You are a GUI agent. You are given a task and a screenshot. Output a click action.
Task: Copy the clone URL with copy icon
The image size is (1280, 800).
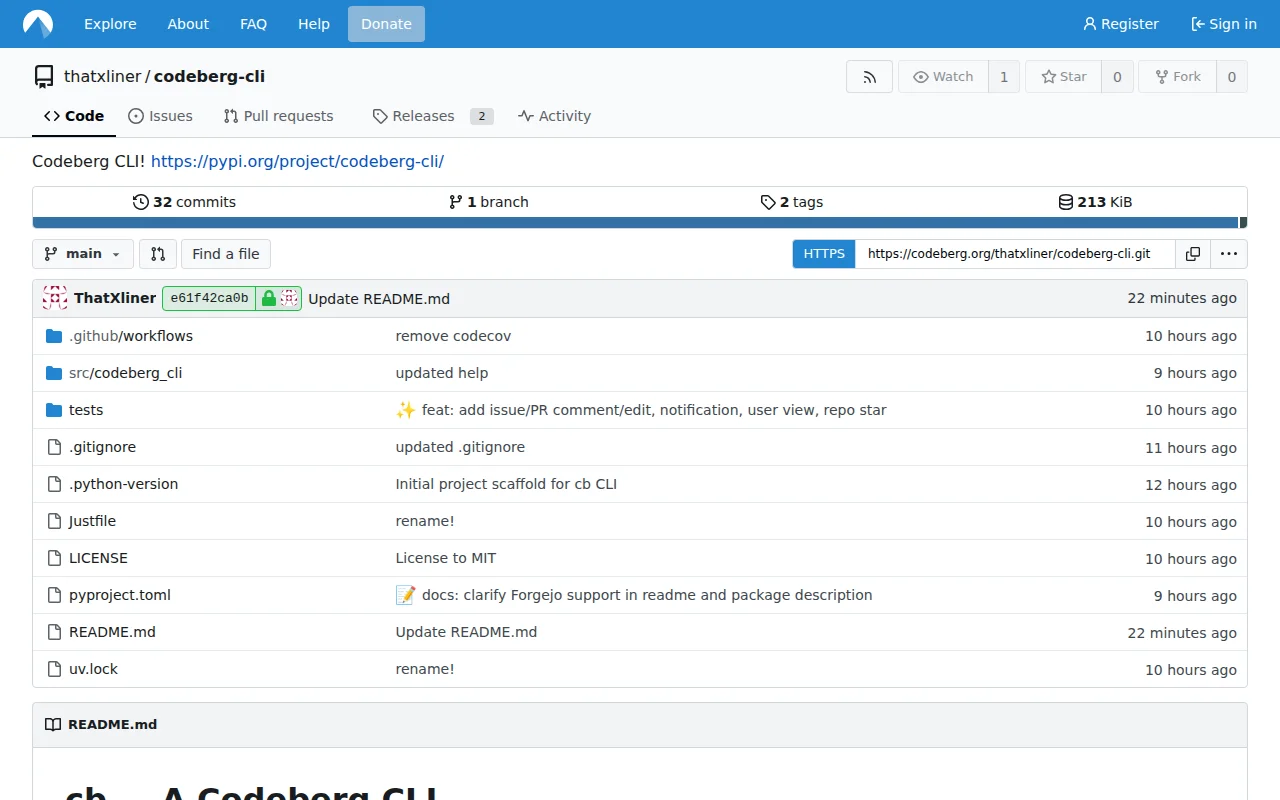point(1192,254)
